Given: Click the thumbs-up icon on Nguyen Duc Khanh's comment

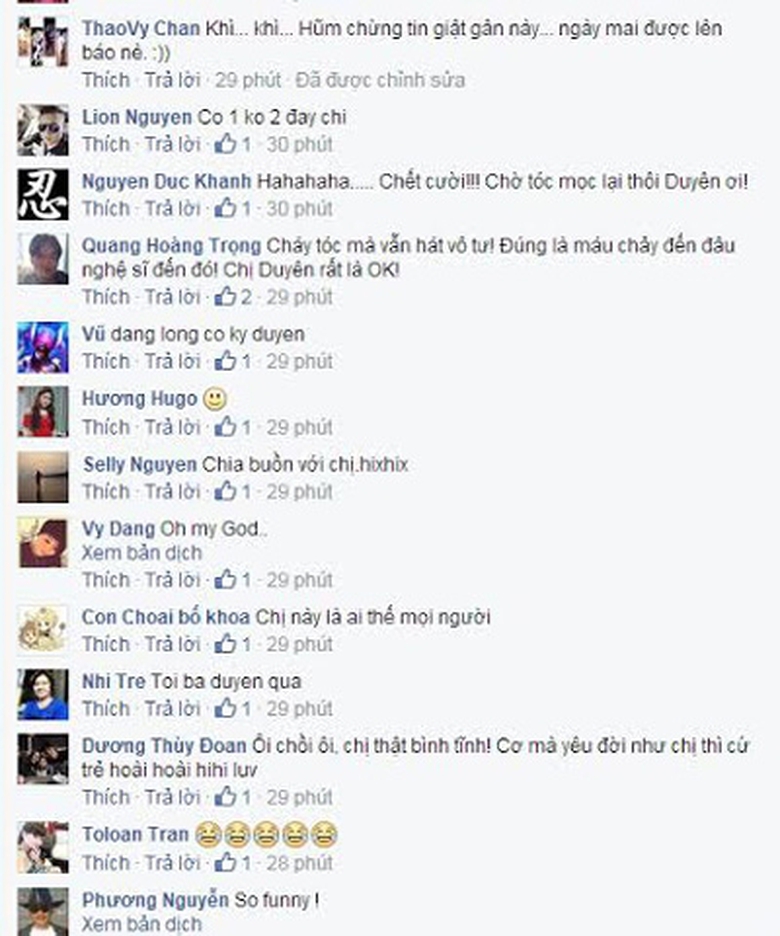Looking at the screenshot, I should 226,208.
